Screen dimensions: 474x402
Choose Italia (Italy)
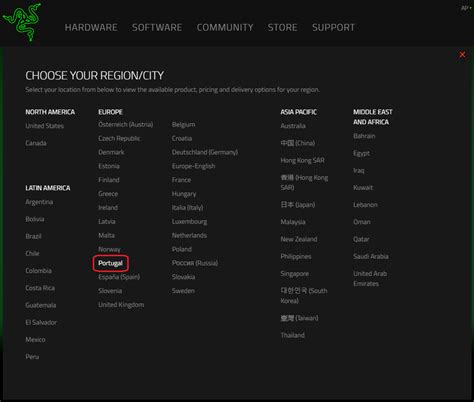(x=187, y=208)
